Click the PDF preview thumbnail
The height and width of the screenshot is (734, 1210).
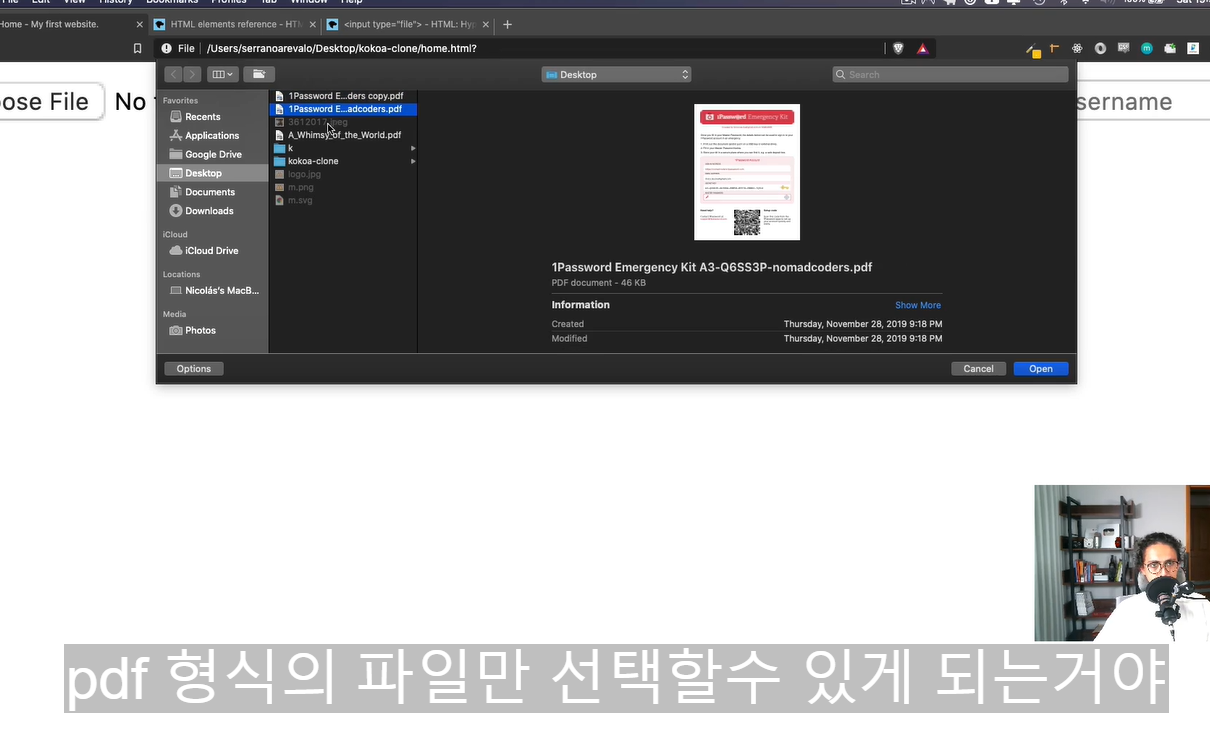click(x=747, y=172)
